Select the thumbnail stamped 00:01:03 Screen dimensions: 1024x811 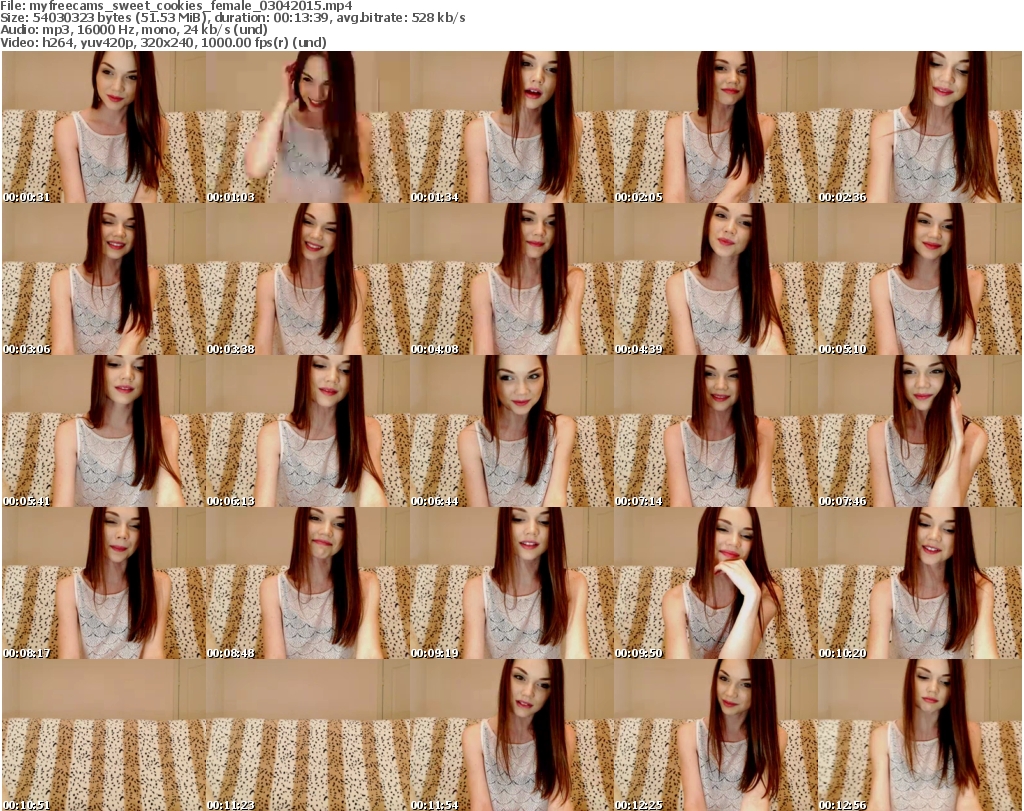tap(308, 127)
